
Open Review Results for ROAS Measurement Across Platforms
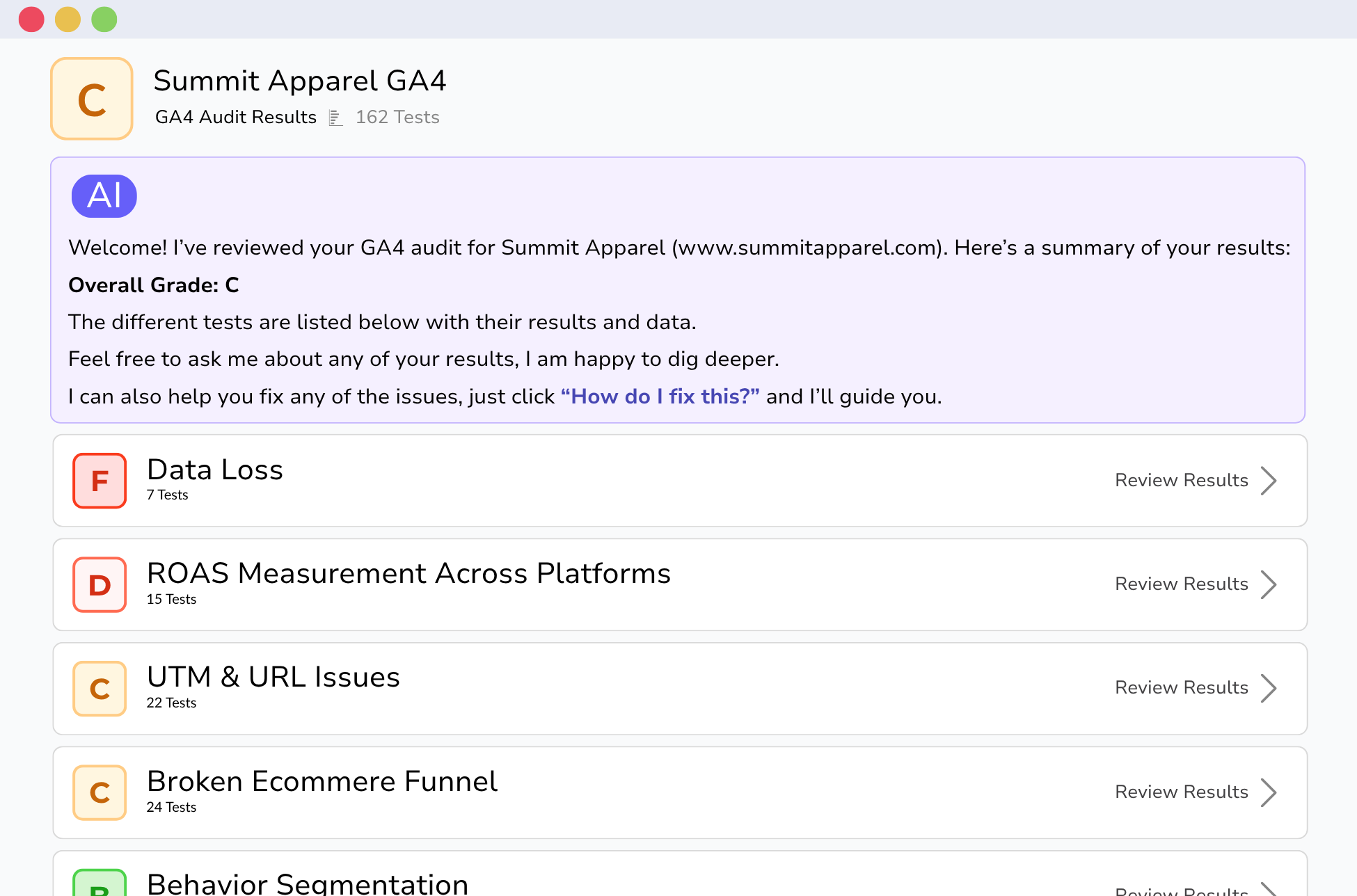(x=1182, y=584)
